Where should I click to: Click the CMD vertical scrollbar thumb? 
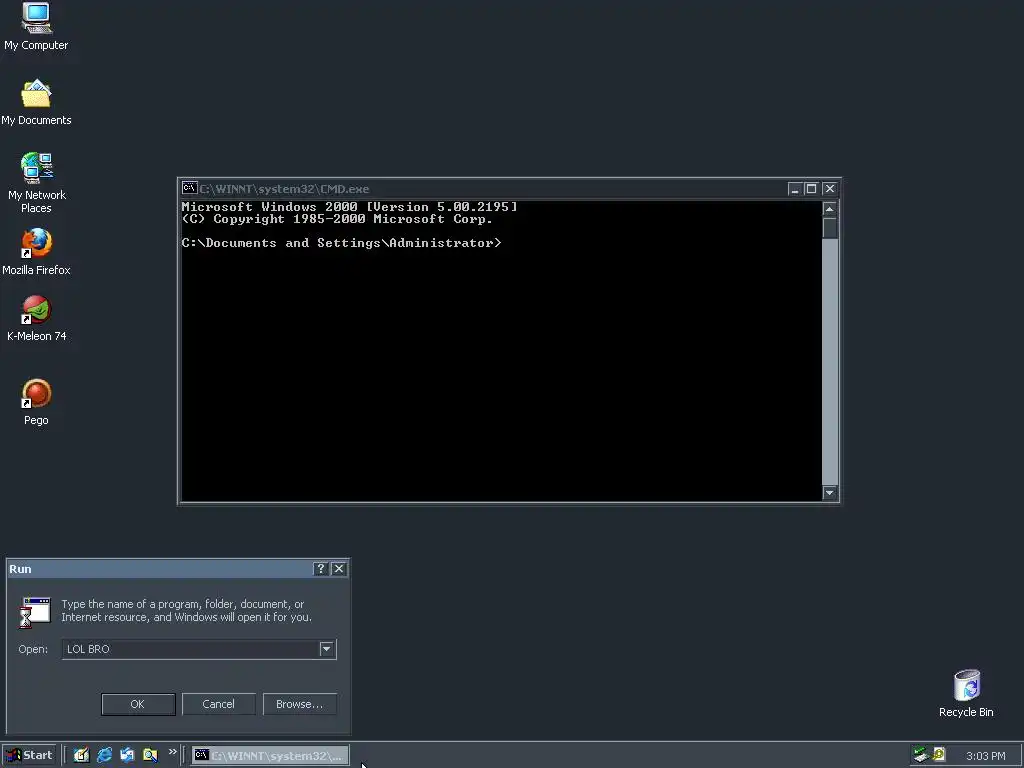tap(829, 228)
